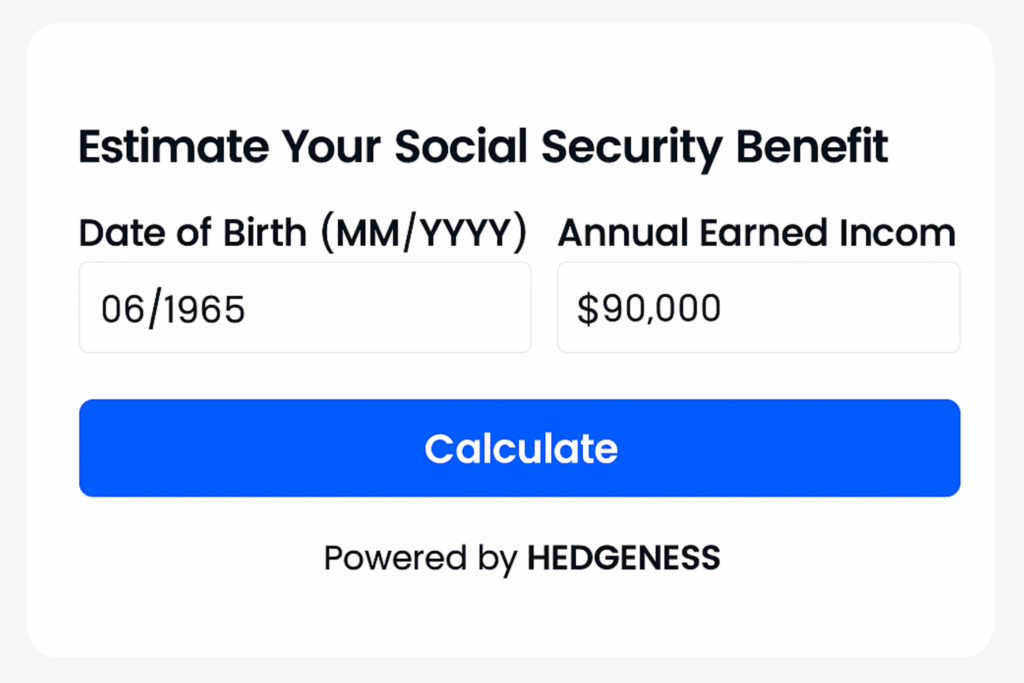Screen dimensions: 1024x683
Task: Click the HEDGENESS brand name
Action: 623,558
